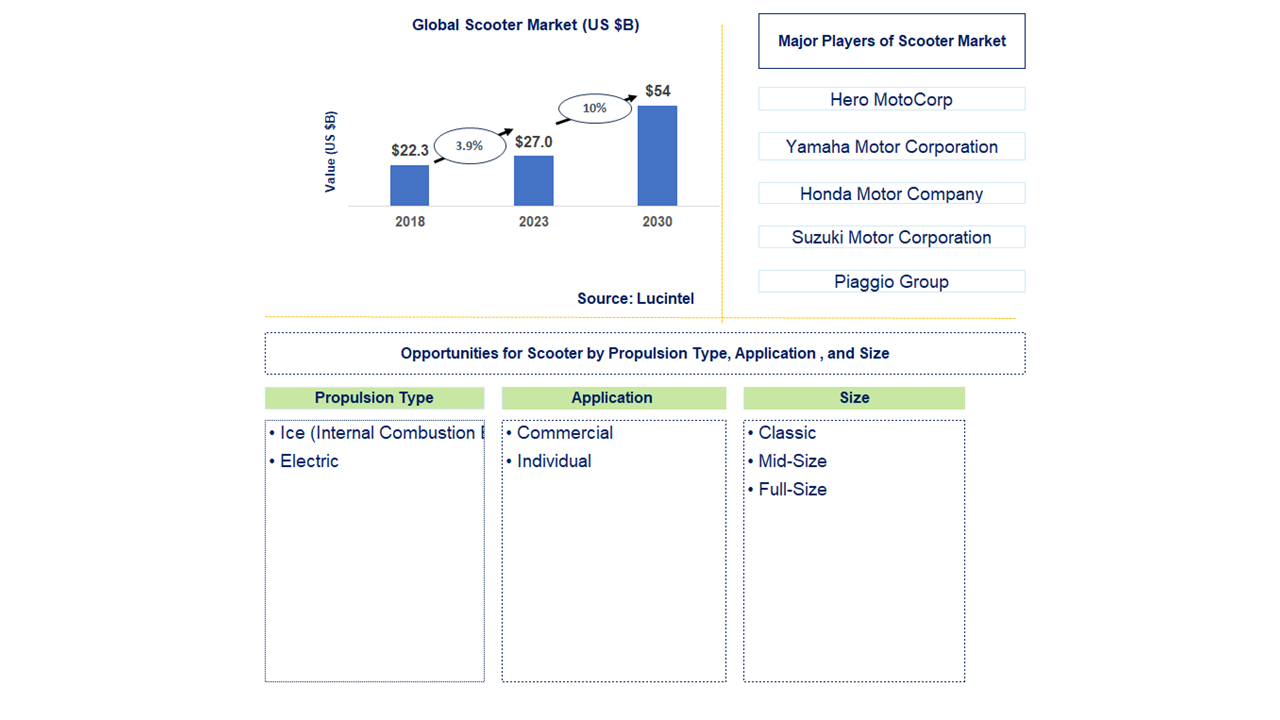Select the 2018 bar in chart

[x=410, y=185]
